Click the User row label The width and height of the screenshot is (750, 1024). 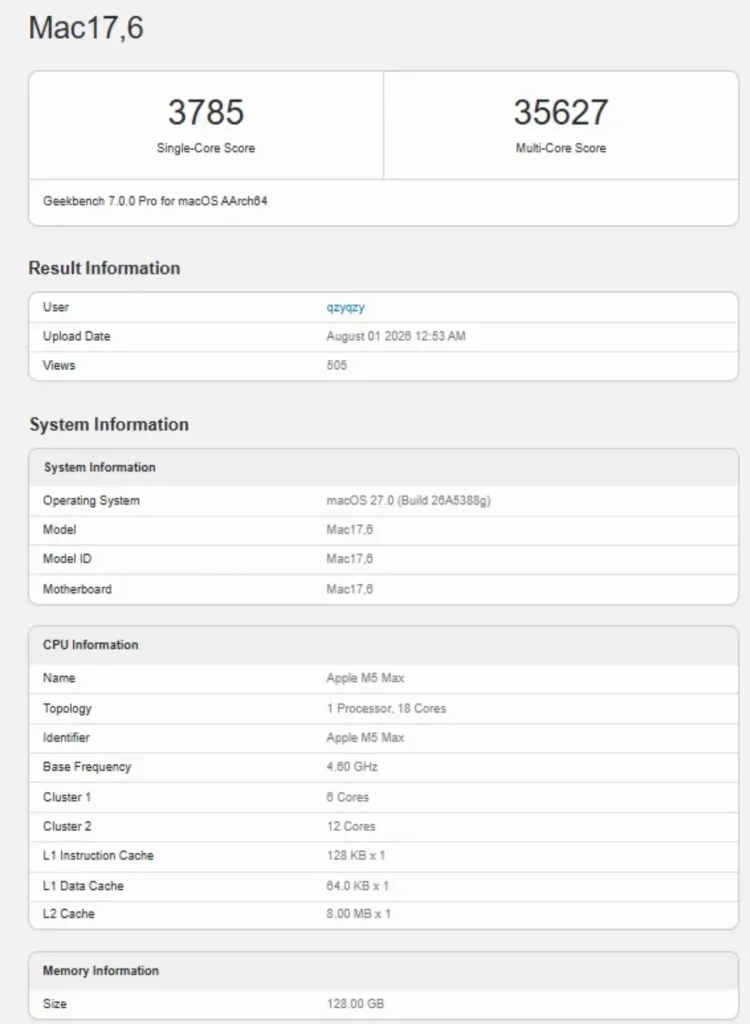(x=56, y=307)
